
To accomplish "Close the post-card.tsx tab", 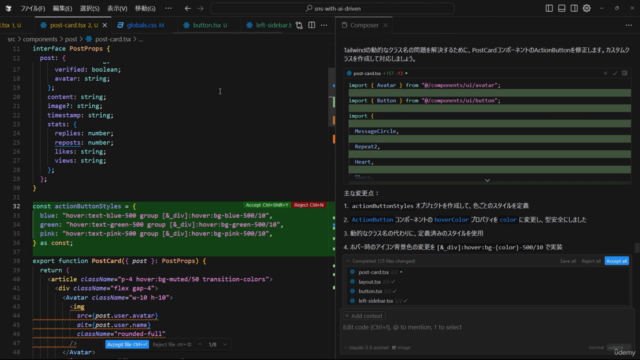I will point(105,25).
